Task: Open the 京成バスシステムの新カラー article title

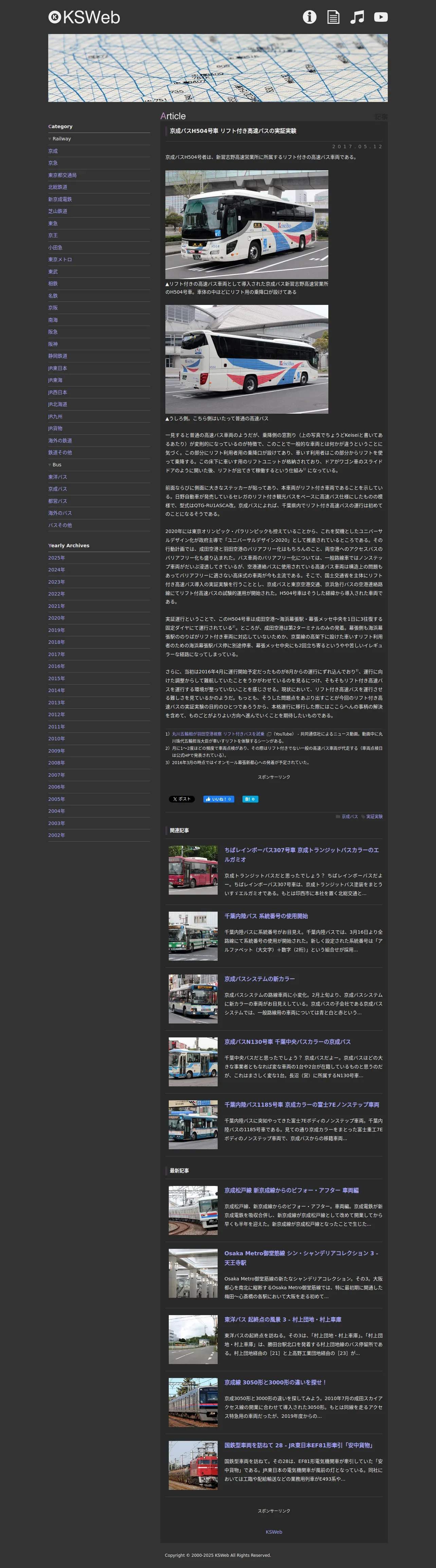Action: pyautogui.click(x=260, y=979)
